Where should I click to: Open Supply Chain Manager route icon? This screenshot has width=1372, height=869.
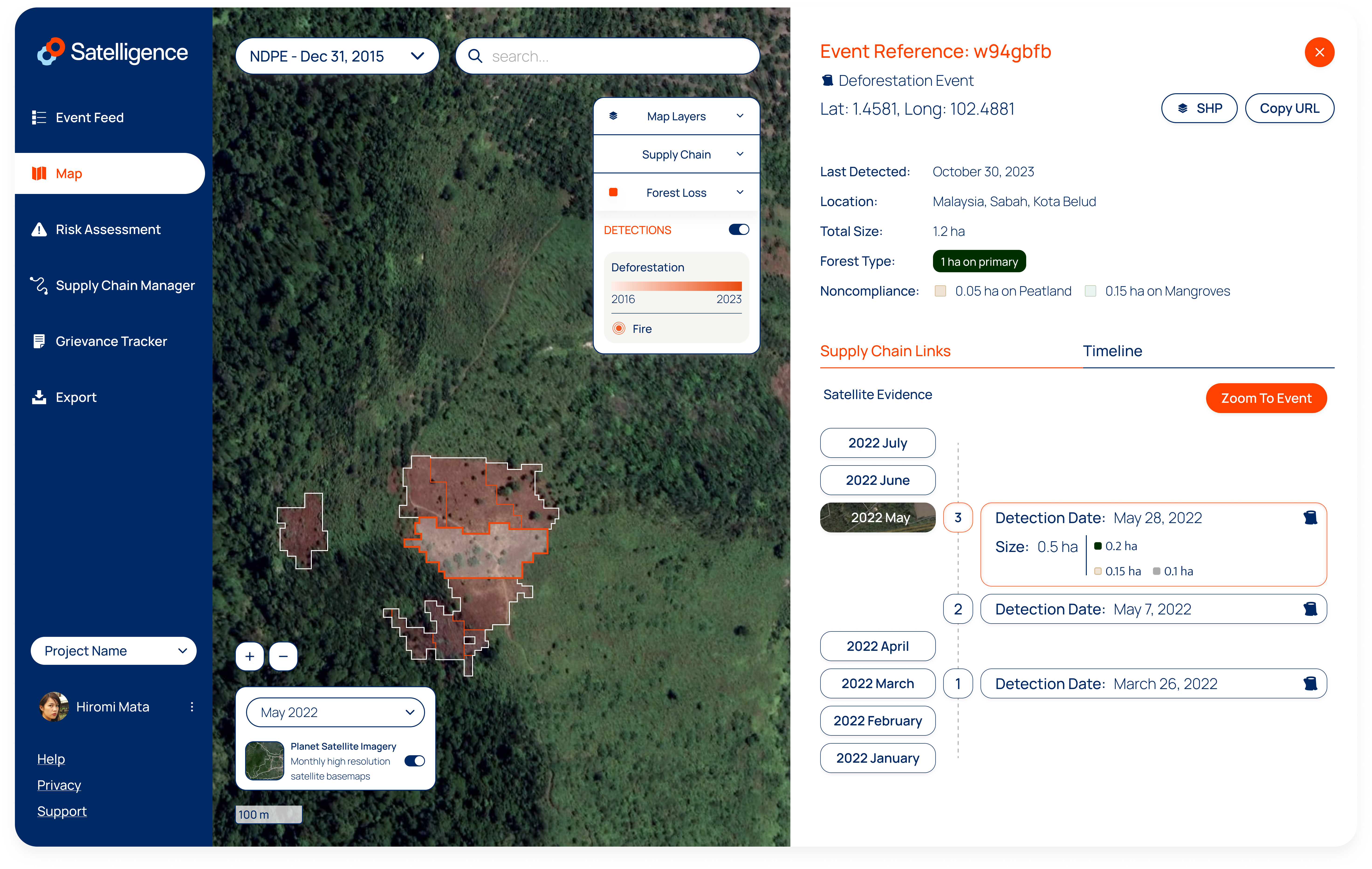[x=39, y=286]
